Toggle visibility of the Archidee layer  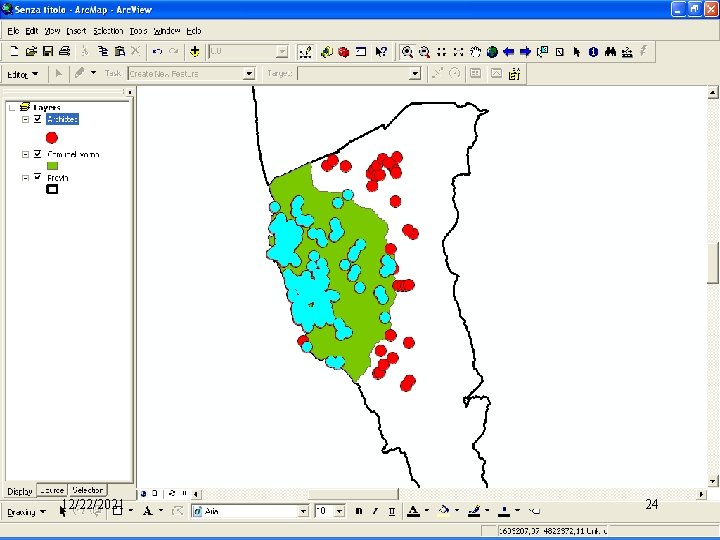coord(38,119)
